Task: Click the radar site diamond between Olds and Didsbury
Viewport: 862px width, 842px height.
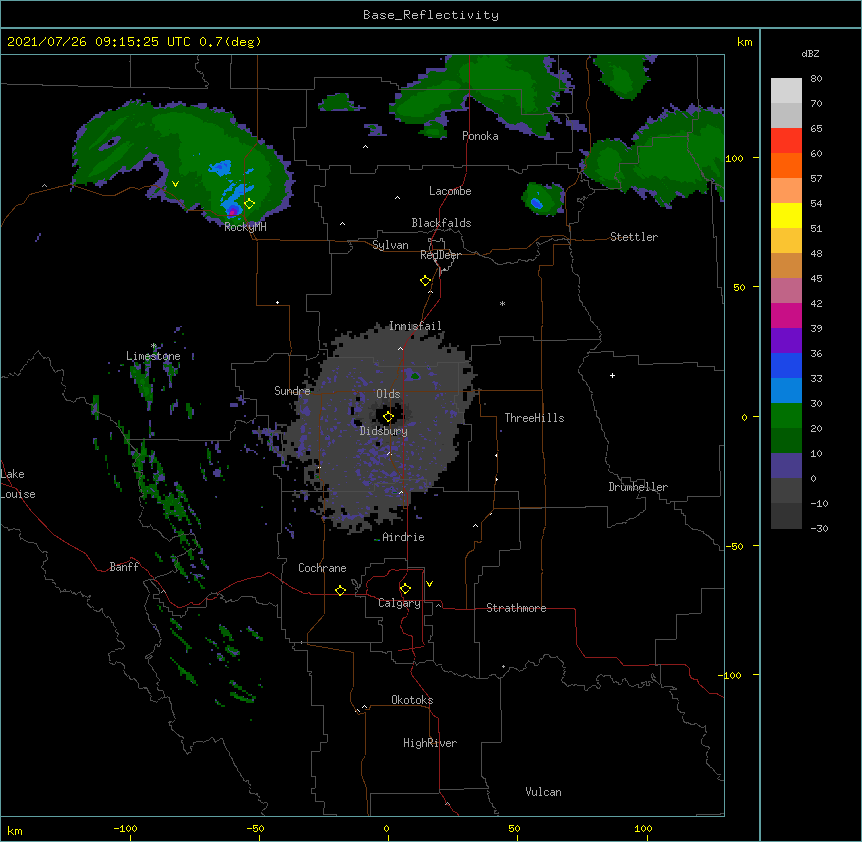Action: pyautogui.click(x=388, y=417)
